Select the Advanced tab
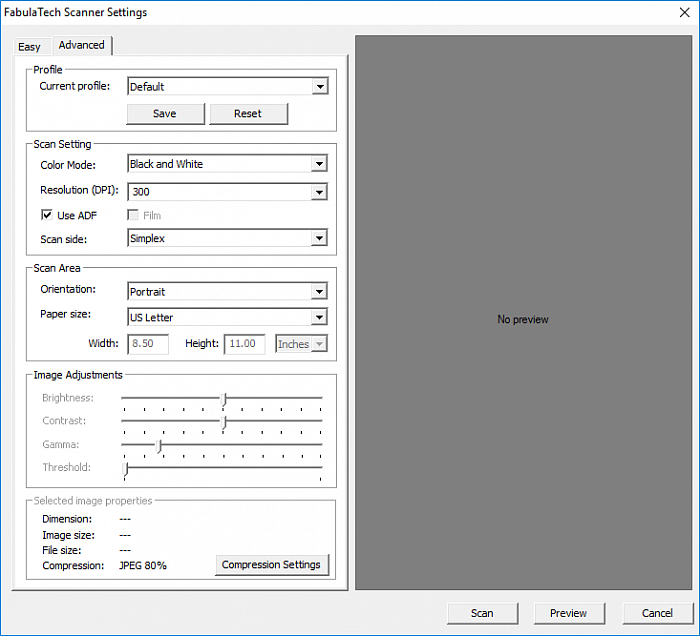Image resolution: width=700 pixels, height=636 pixels. point(82,45)
